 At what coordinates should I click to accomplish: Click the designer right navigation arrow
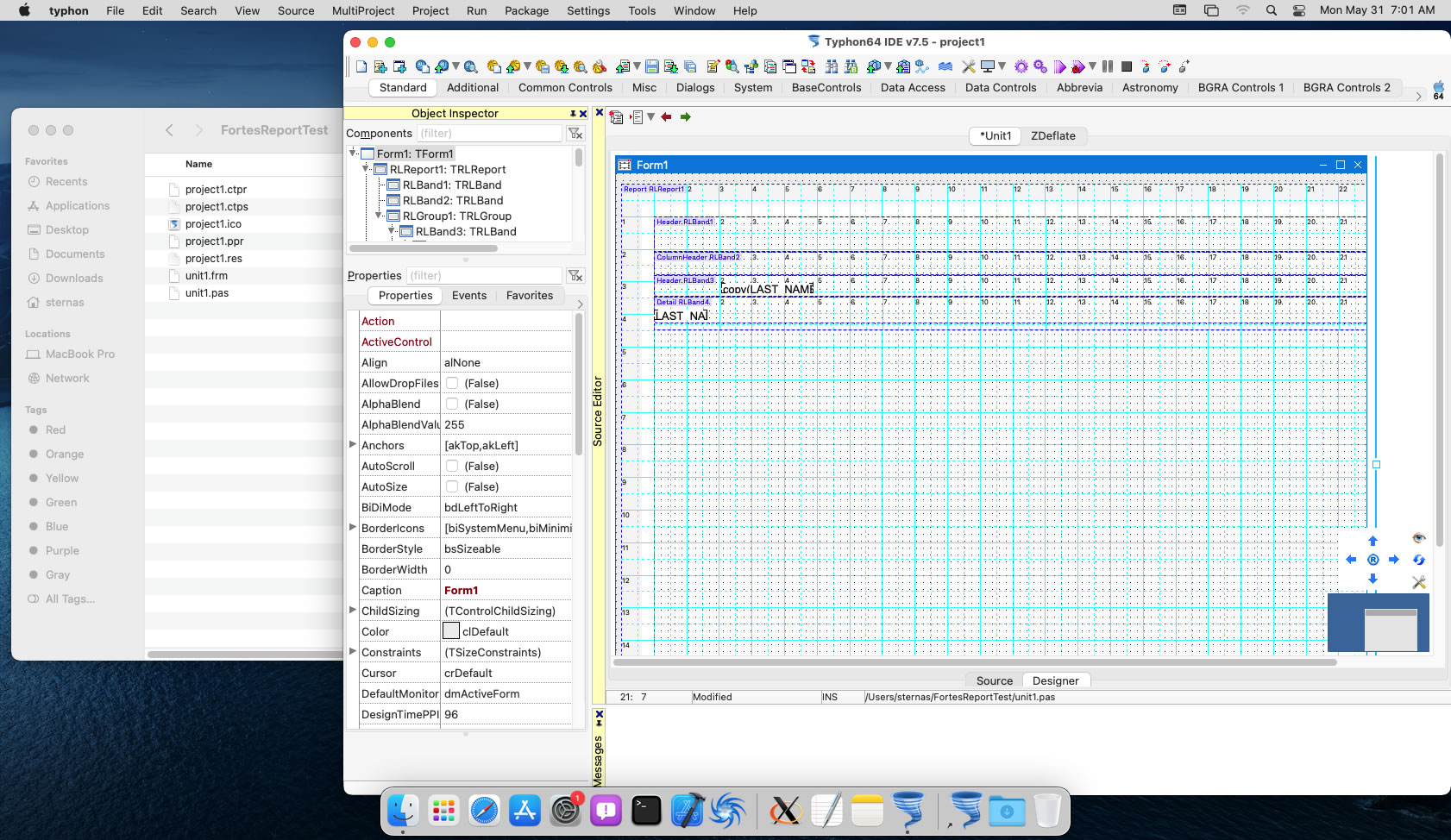pos(1393,560)
